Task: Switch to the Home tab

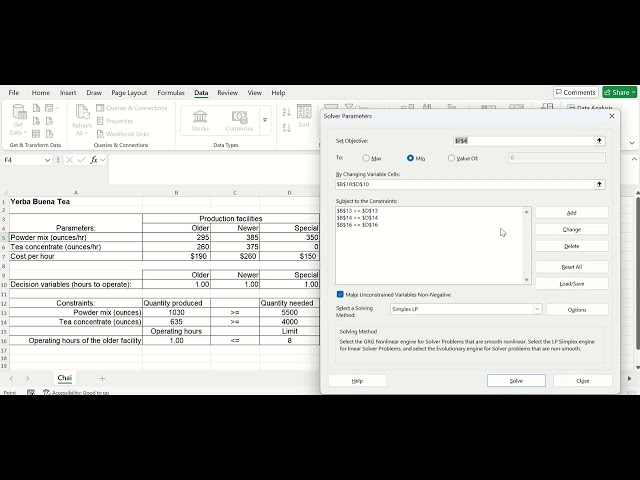Action: click(x=40, y=93)
